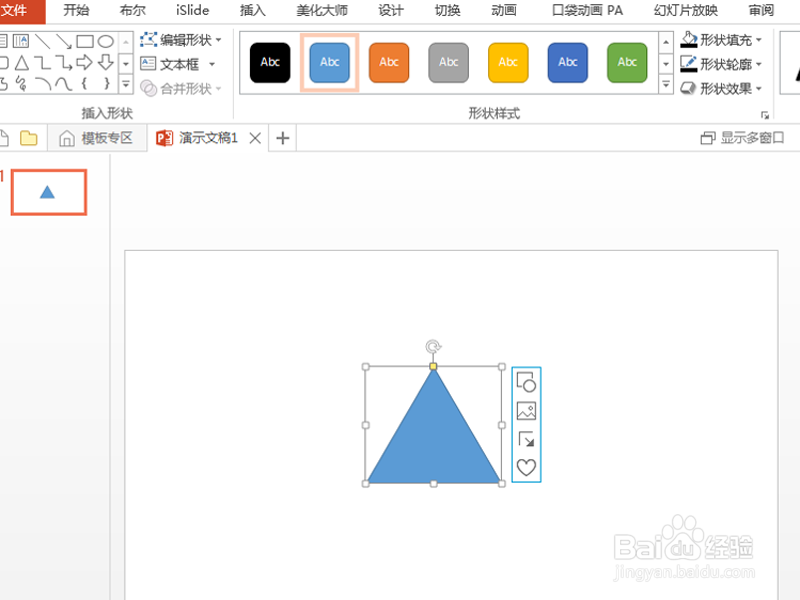Select the isosceles triangle shape

coord(21,63)
